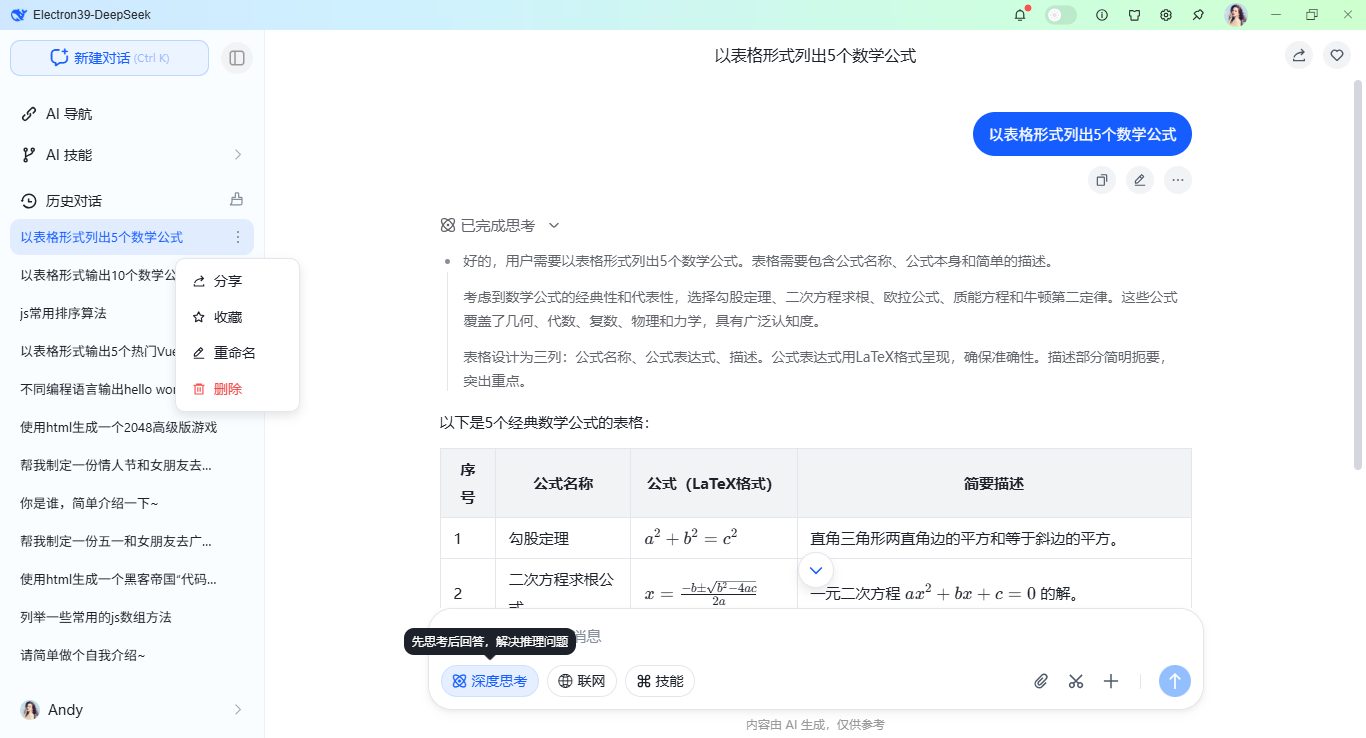Click the blue send arrow button
This screenshot has height=738, width=1366.
[1174, 681]
